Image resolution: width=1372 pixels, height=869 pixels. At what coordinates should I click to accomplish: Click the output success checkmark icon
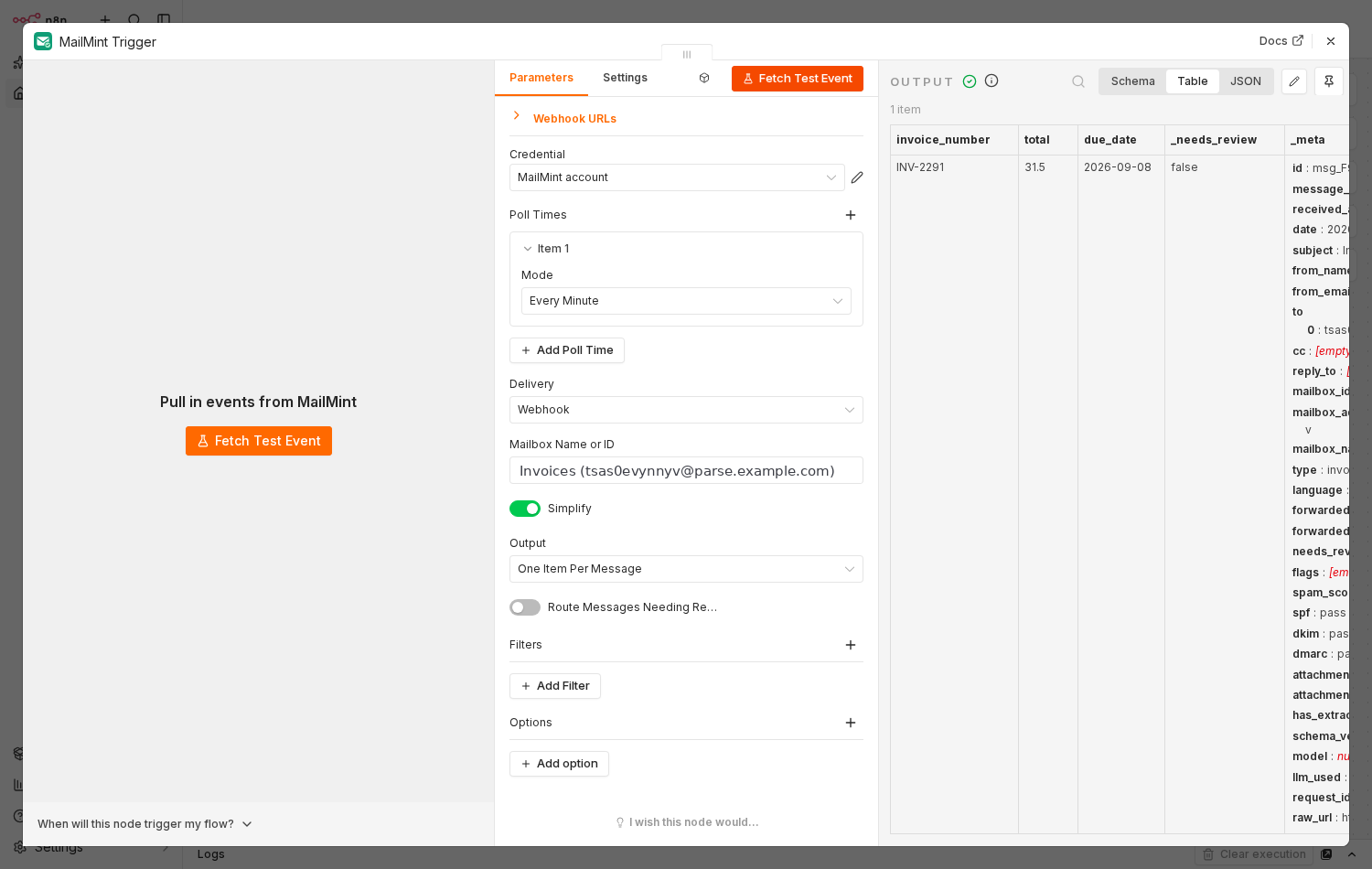coord(970,81)
